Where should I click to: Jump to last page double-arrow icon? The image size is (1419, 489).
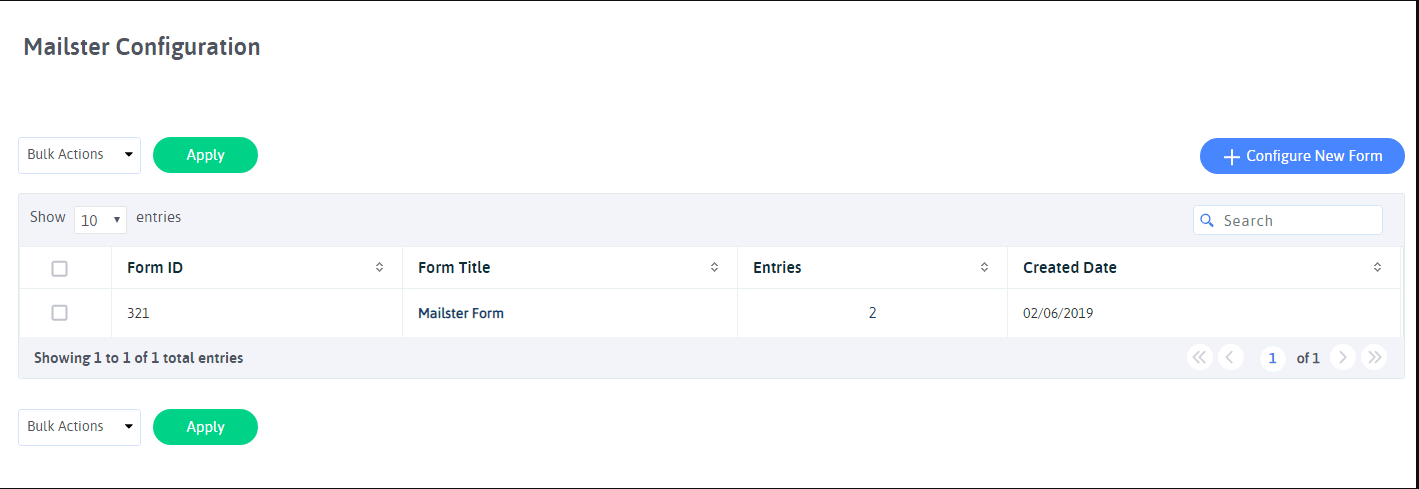coord(1374,357)
